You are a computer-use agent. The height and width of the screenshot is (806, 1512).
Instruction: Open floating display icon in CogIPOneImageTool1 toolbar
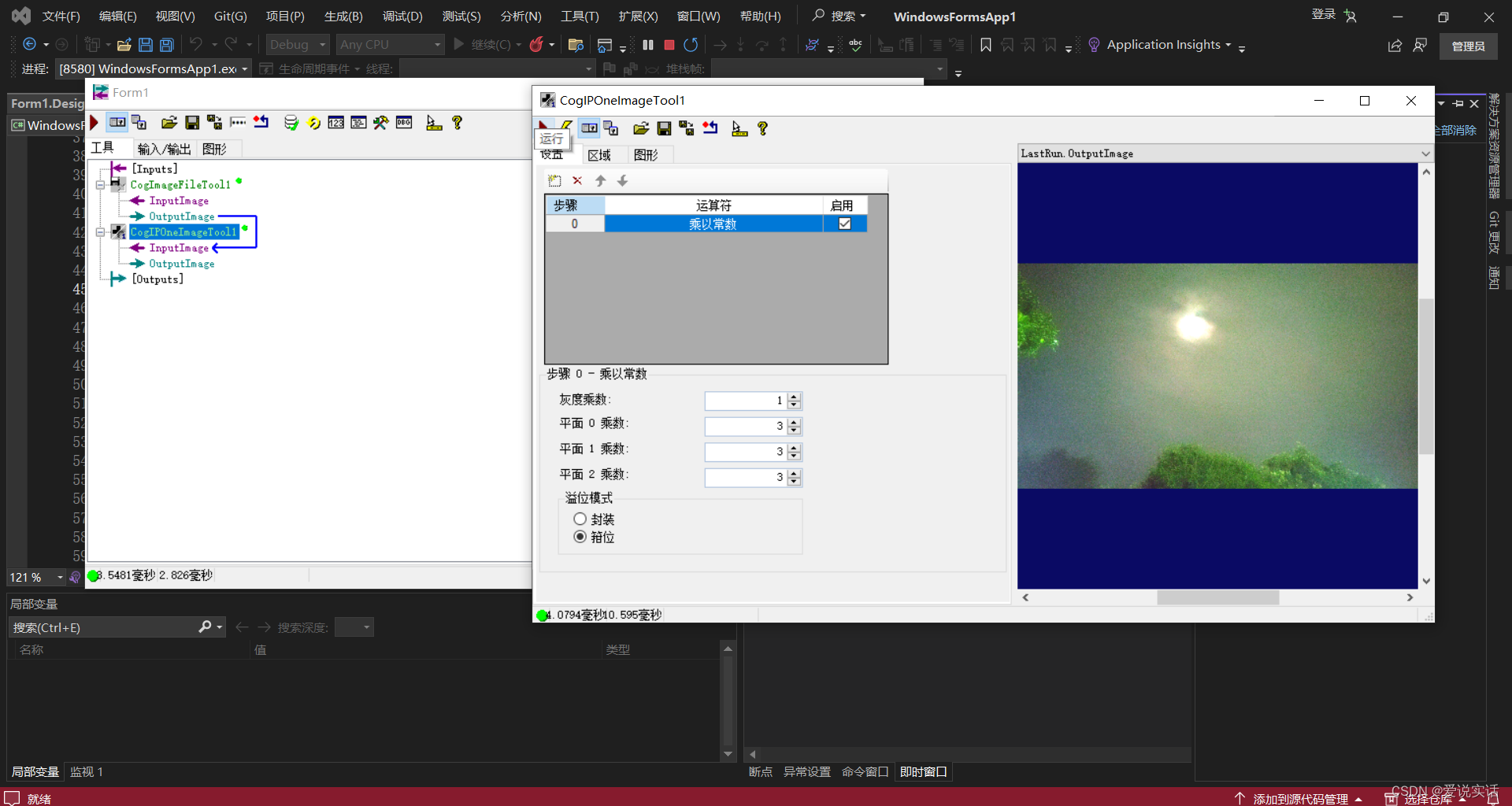coord(611,128)
